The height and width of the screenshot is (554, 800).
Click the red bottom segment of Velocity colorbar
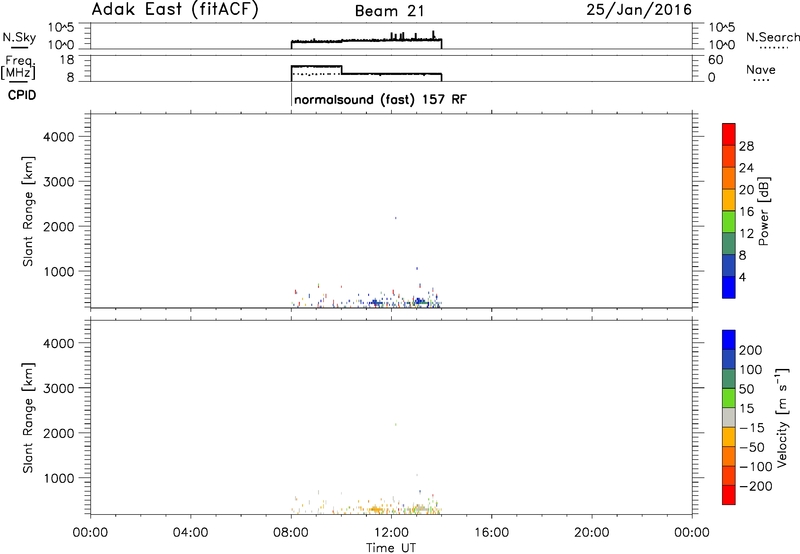[x=729, y=495]
